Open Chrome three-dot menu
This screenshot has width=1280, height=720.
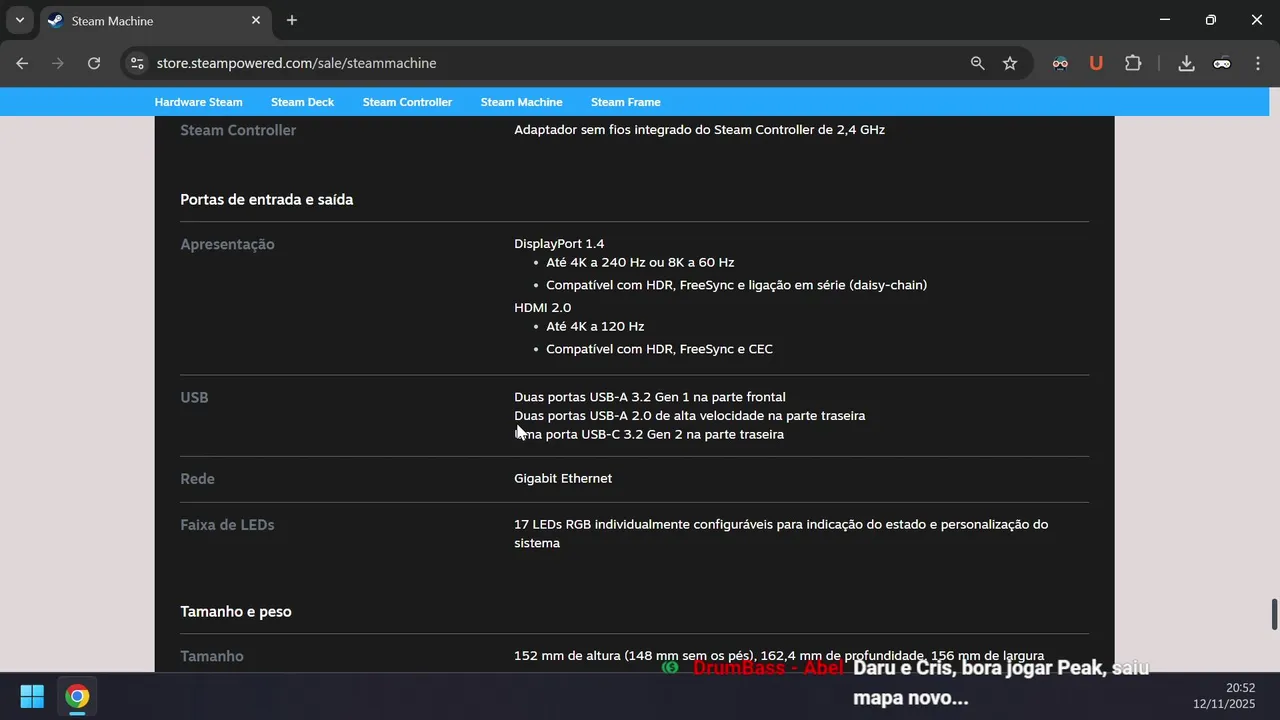(1258, 63)
